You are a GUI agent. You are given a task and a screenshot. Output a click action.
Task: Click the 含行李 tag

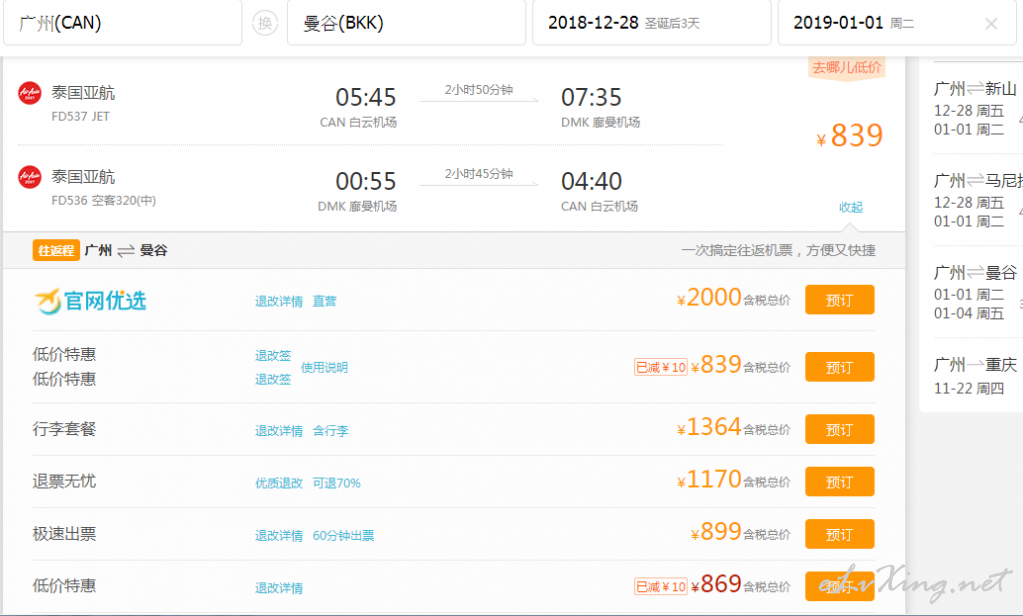point(330,431)
